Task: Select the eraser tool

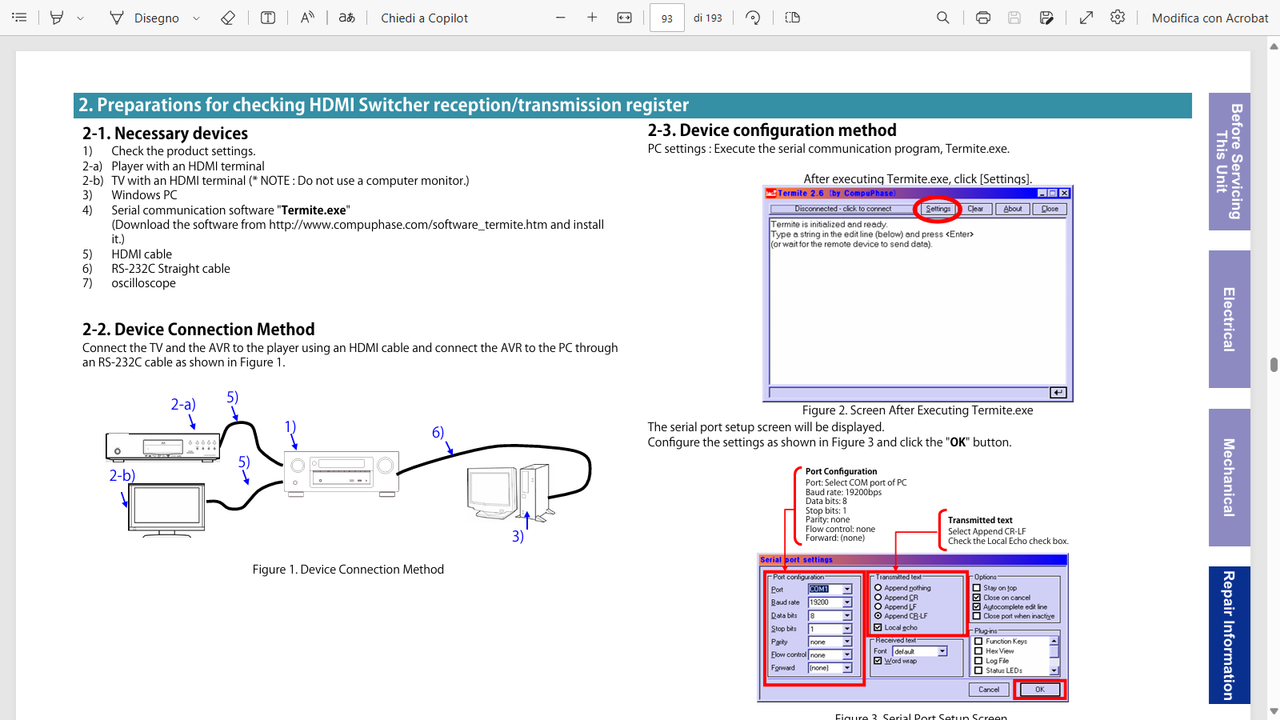Action: (x=227, y=18)
